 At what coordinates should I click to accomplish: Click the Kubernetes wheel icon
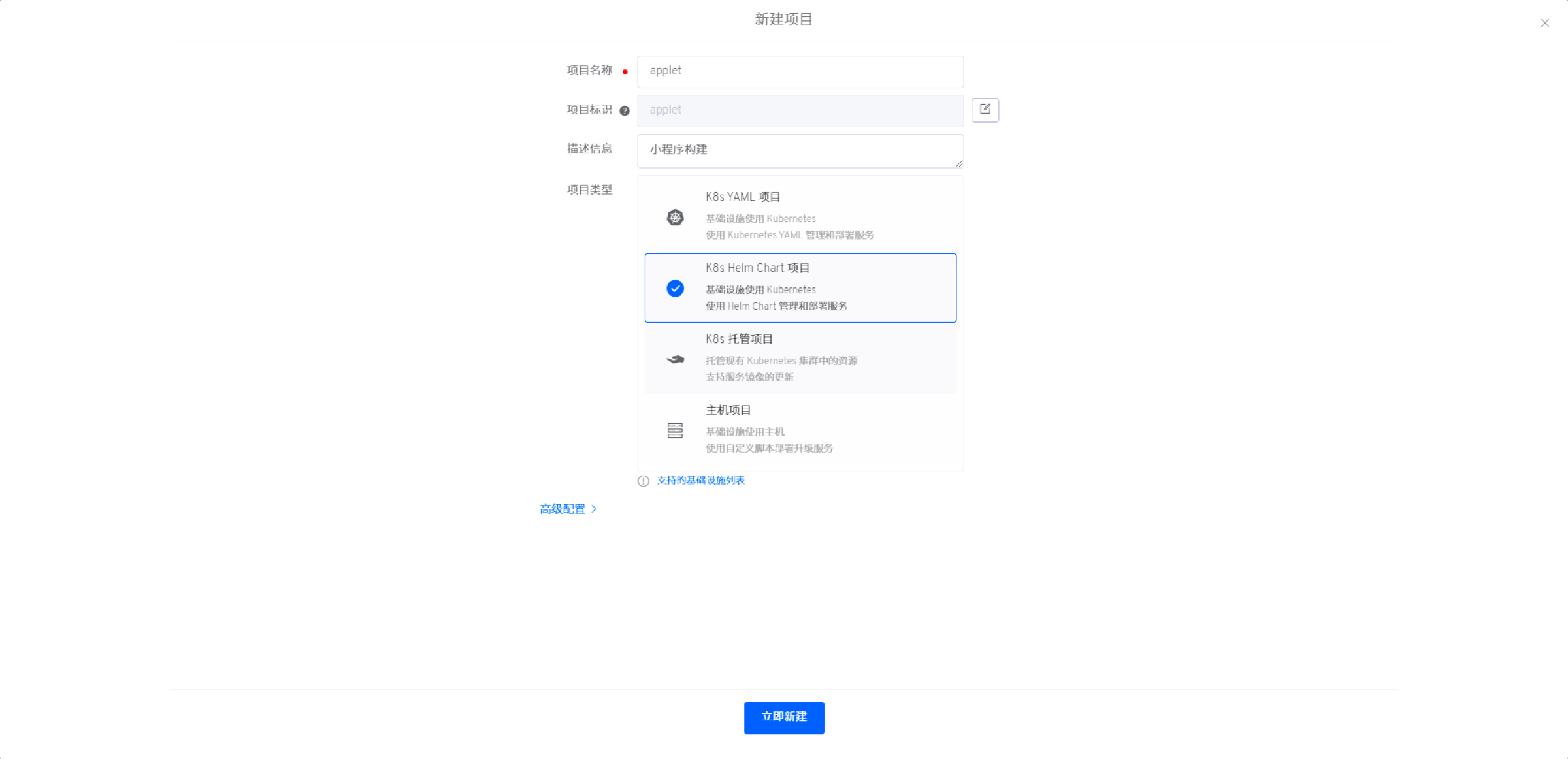click(675, 218)
